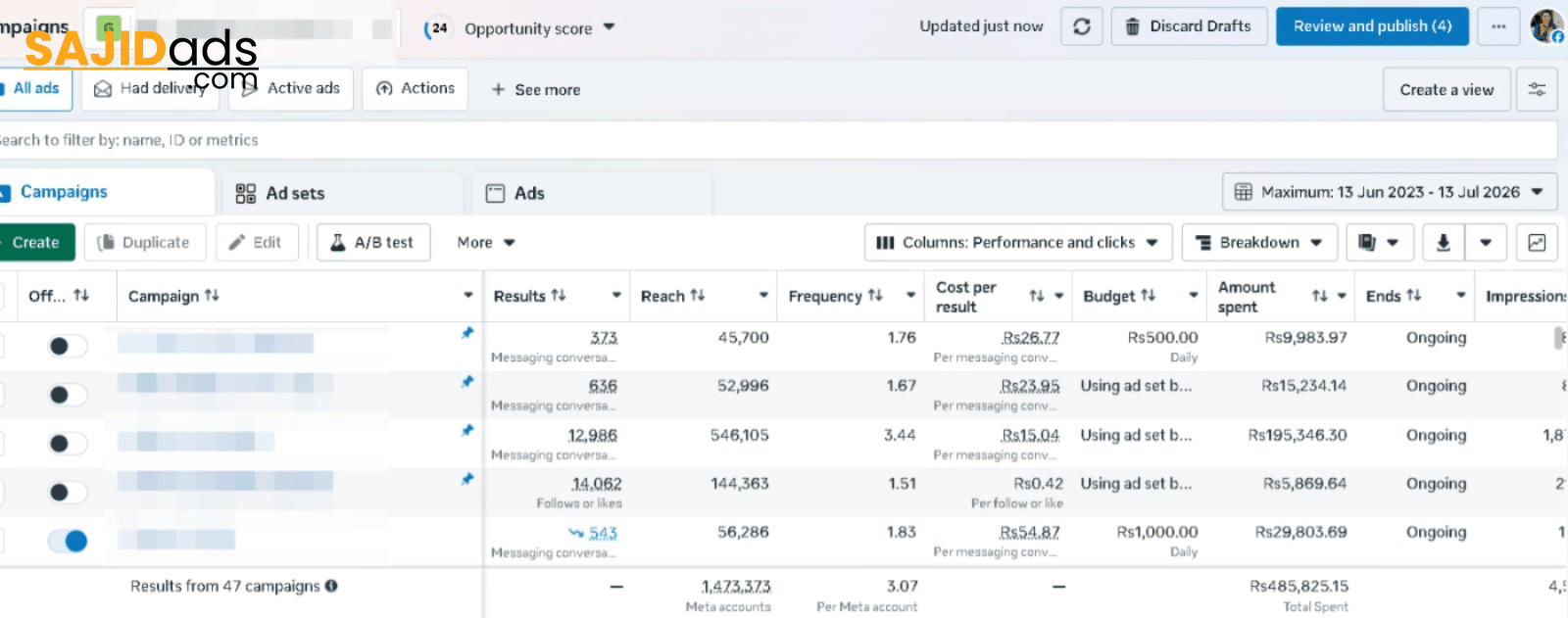Open the Breakdown dropdown
This screenshot has width=1568, height=618.
click(x=1259, y=243)
